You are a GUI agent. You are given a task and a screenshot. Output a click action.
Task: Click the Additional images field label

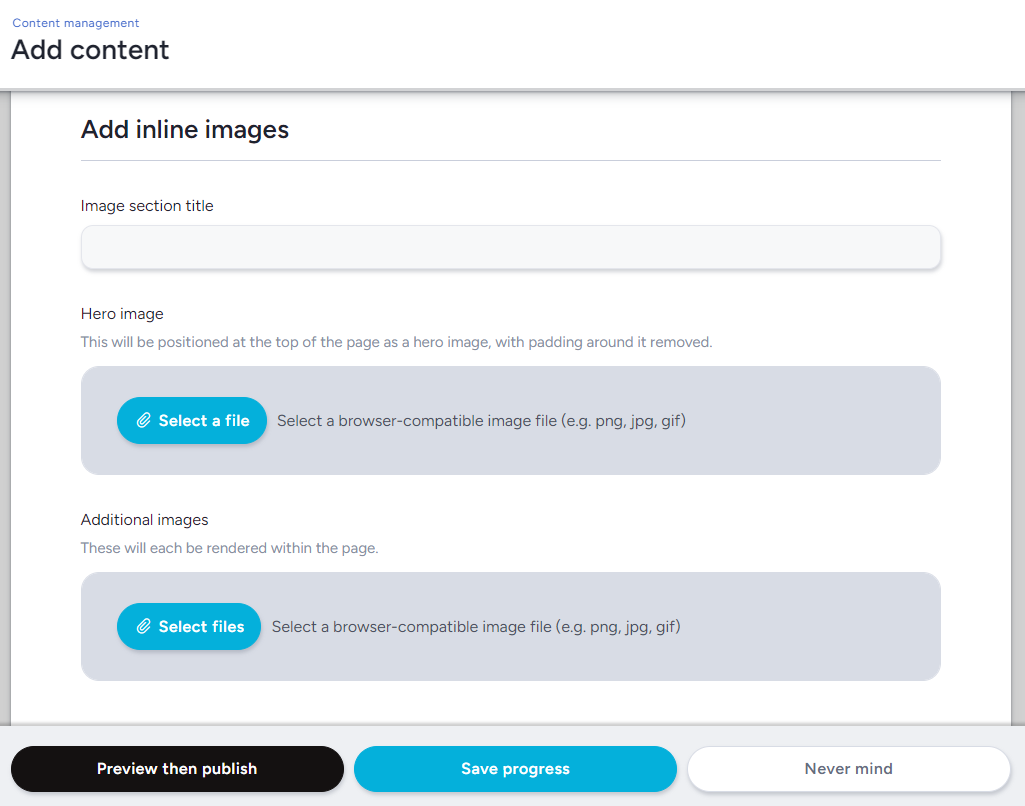click(x=144, y=520)
